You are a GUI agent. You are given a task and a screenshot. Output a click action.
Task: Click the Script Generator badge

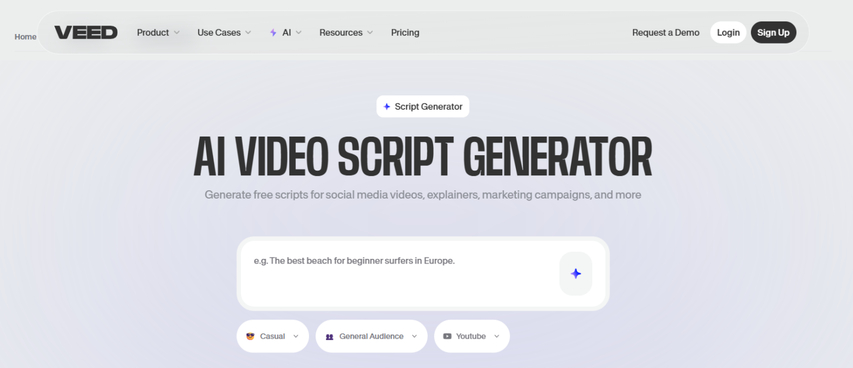click(x=423, y=107)
